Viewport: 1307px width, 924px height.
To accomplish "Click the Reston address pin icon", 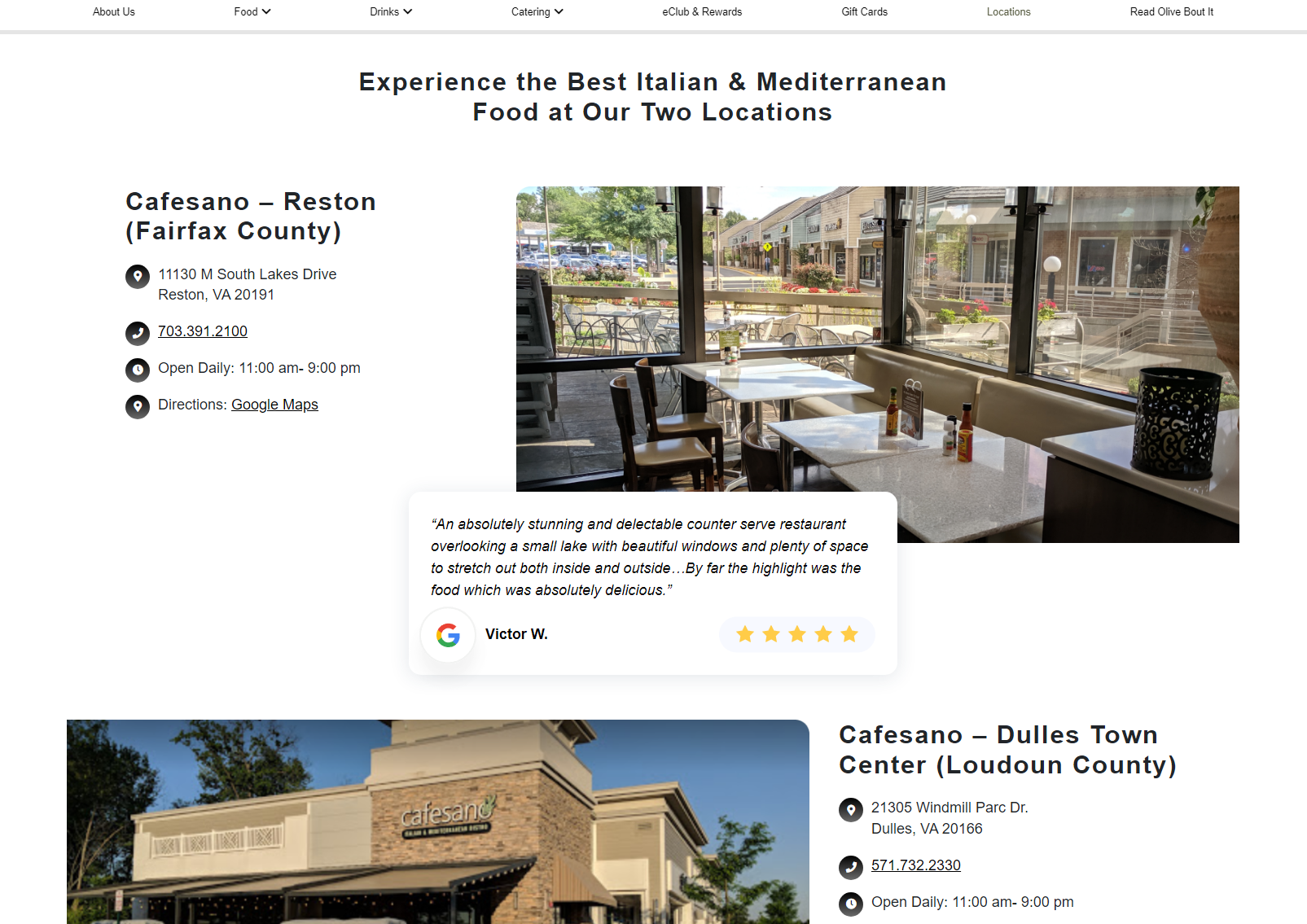I will [138, 277].
